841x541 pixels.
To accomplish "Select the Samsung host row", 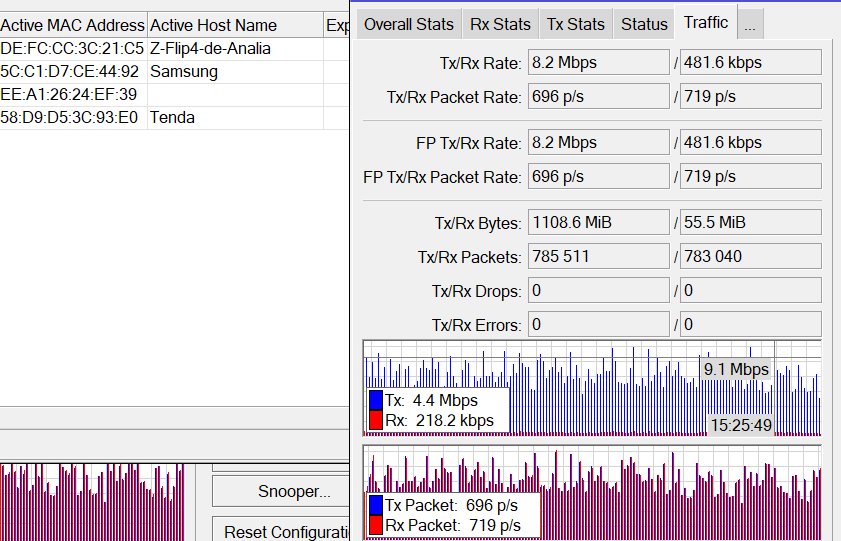I will [184, 71].
